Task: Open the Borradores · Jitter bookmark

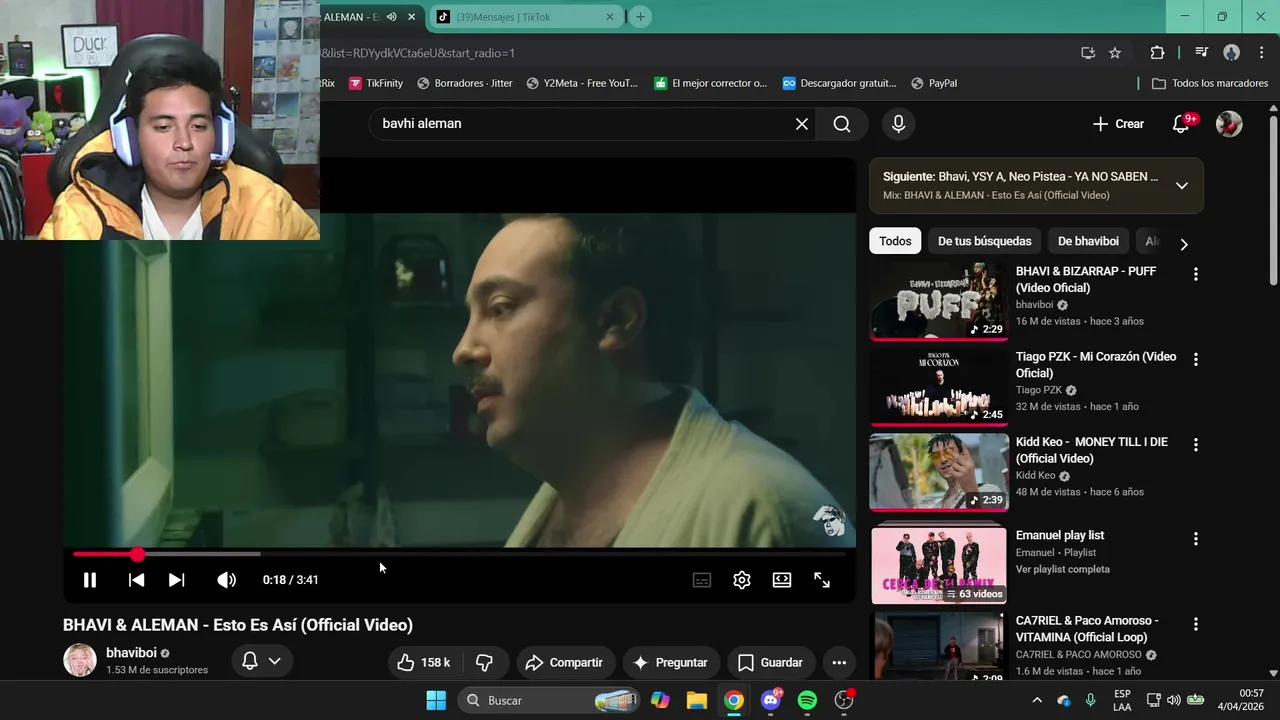Action: click(465, 83)
